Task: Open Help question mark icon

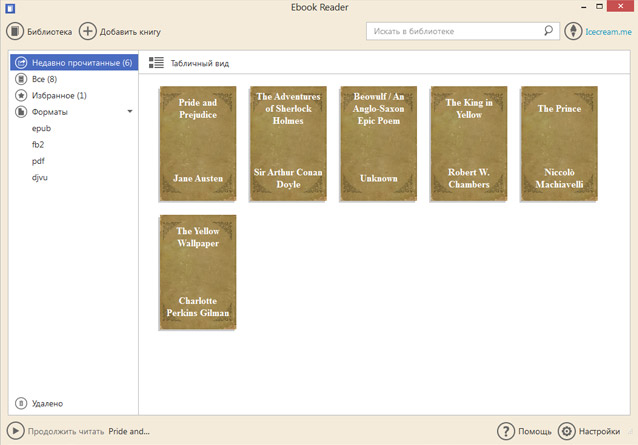Action: (506, 431)
